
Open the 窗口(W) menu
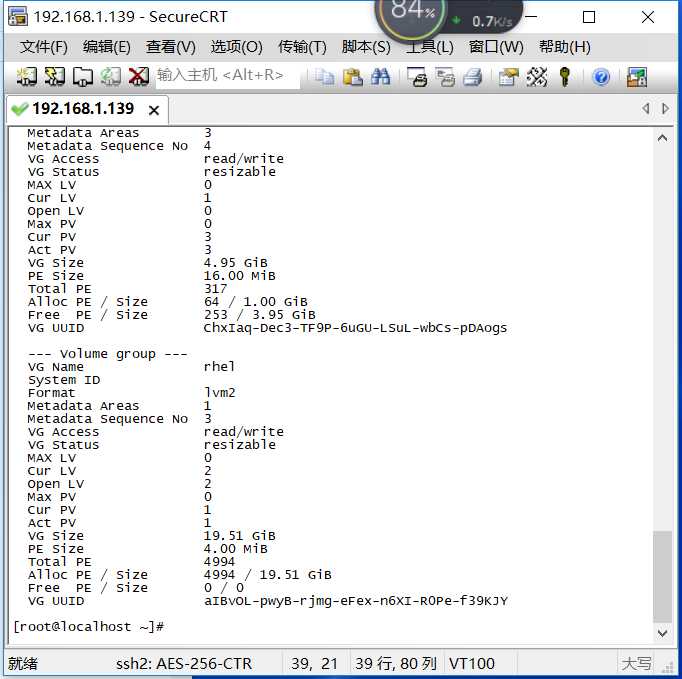pyautogui.click(x=496, y=47)
